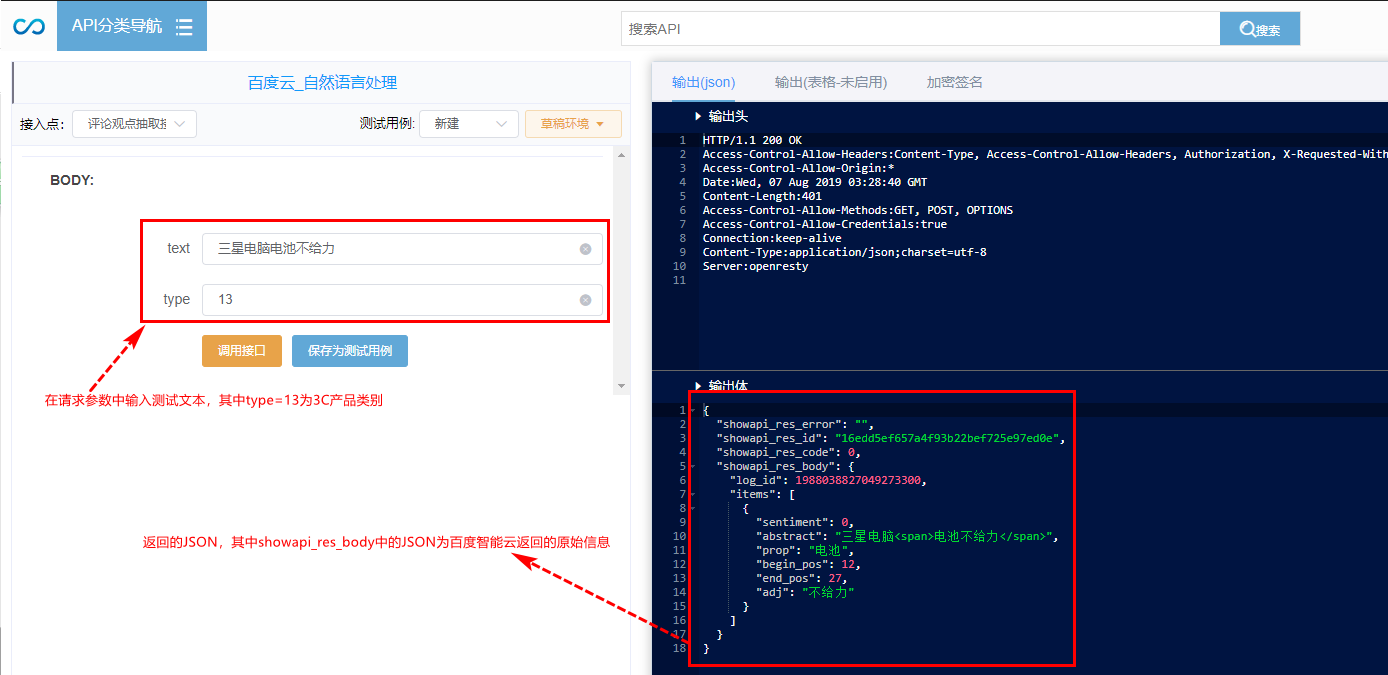The height and width of the screenshot is (675, 1388).
Task: Collapse the 输出体 section triangle
Action: [698, 386]
